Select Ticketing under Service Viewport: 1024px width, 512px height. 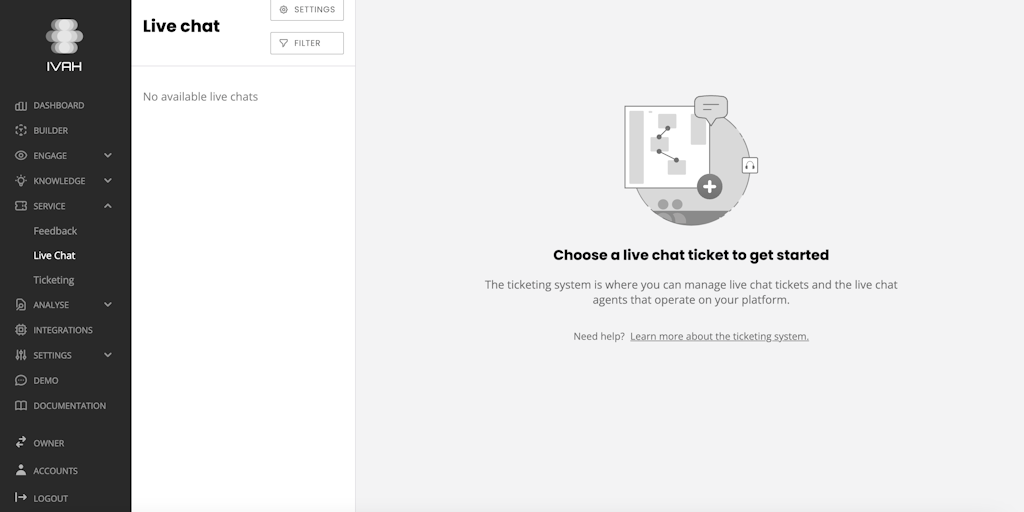pyautogui.click(x=54, y=280)
